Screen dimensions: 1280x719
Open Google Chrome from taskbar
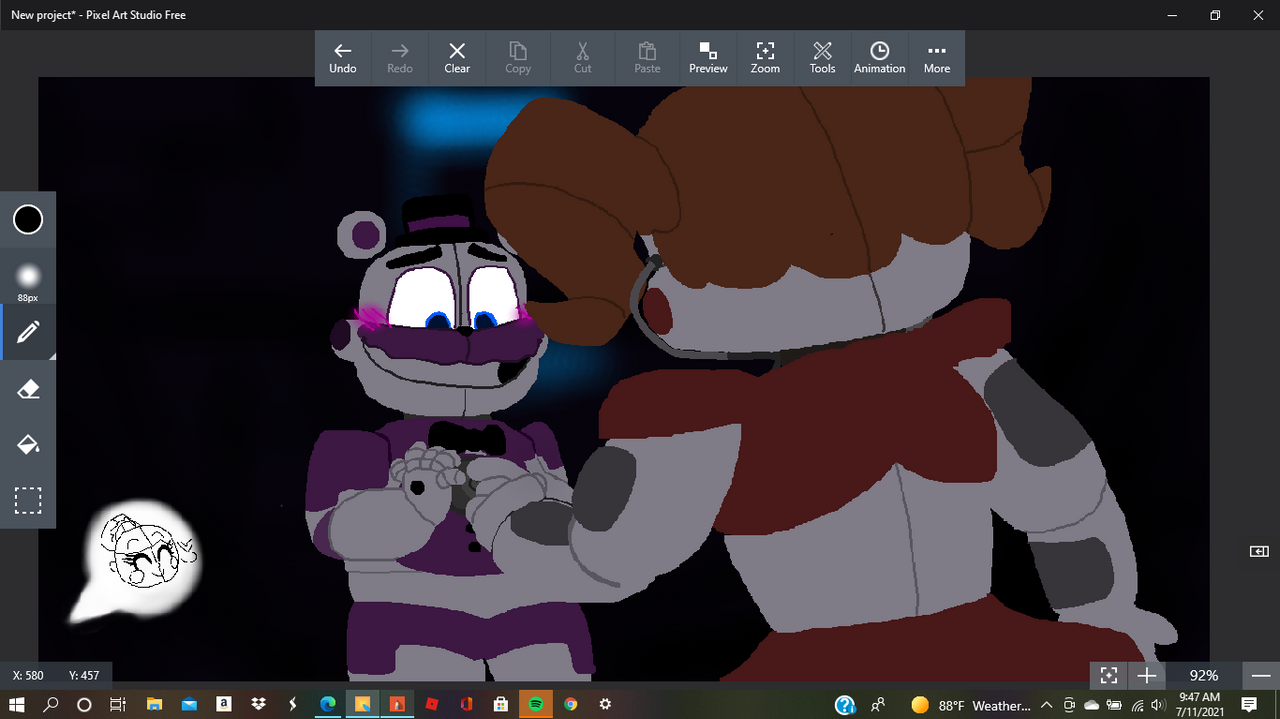[570, 704]
